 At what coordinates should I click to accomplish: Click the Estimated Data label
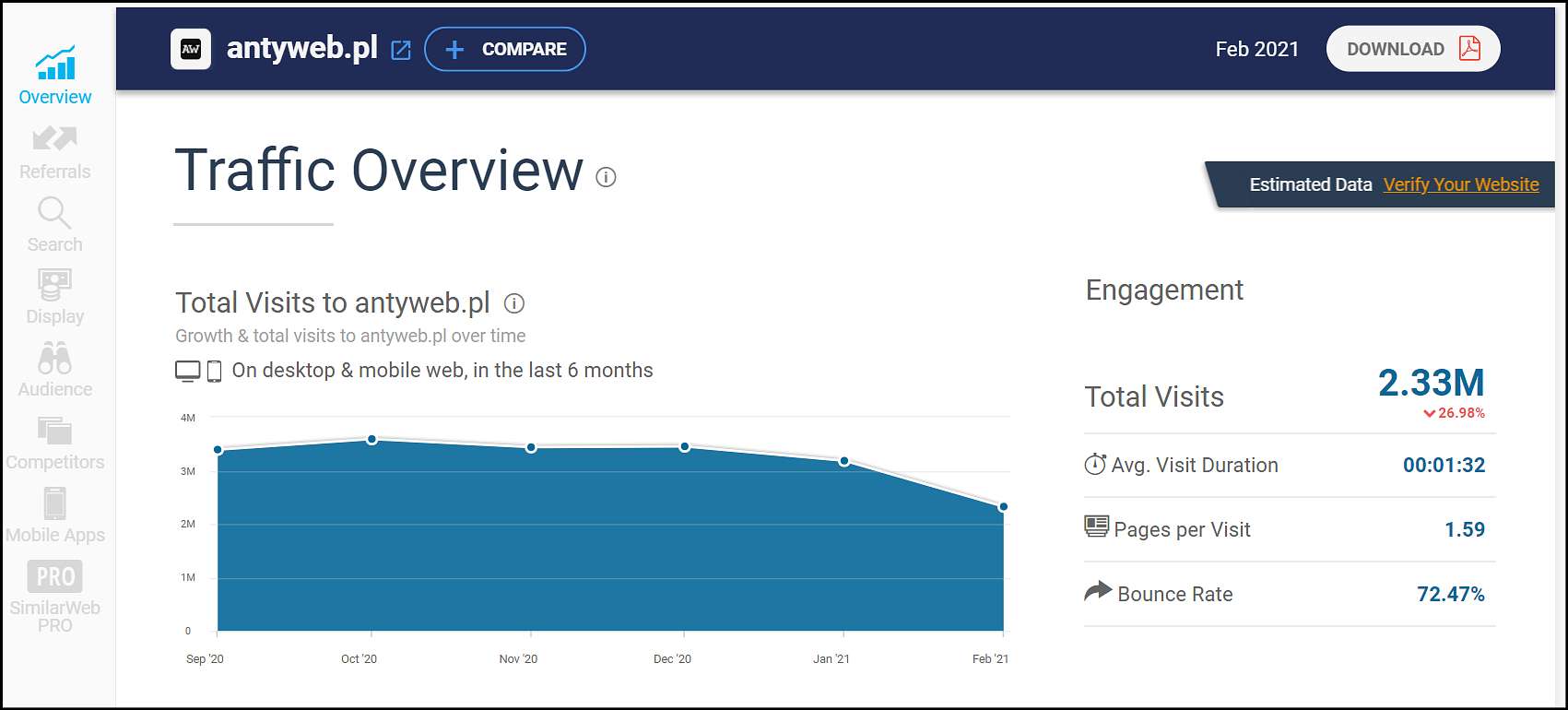[x=1311, y=184]
